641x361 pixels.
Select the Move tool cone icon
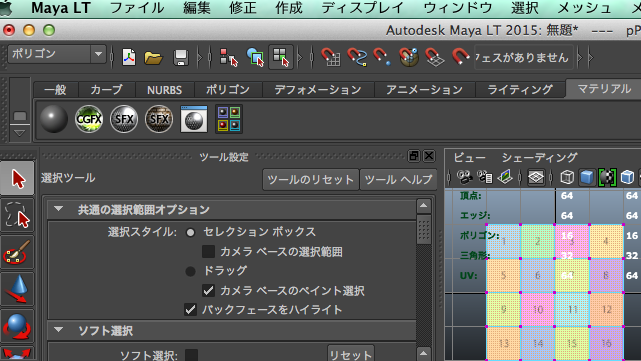17,289
